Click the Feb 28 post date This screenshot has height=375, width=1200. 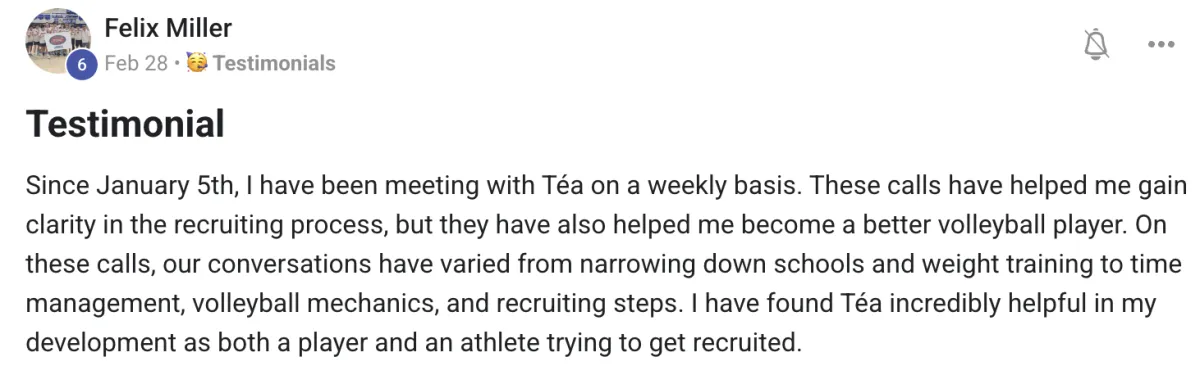pyautogui.click(x=136, y=63)
